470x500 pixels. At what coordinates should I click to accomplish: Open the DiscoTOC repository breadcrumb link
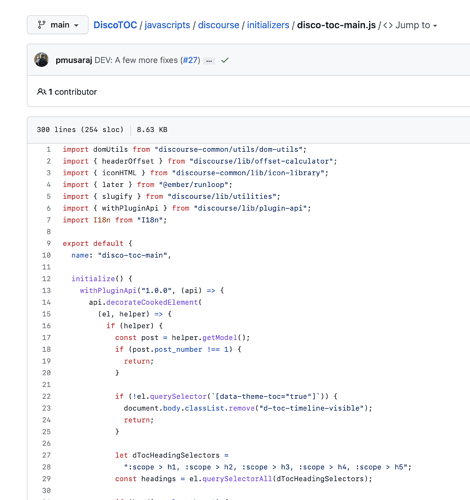[x=115, y=25]
